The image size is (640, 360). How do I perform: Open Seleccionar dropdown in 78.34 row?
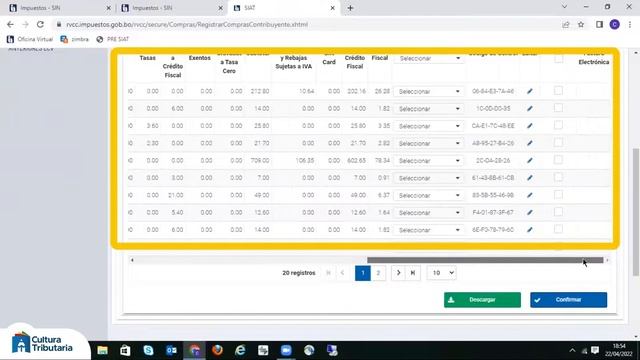point(429,161)
